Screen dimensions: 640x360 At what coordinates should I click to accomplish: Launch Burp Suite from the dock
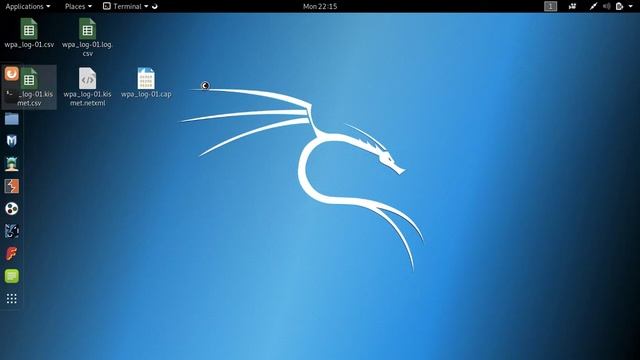11,186
